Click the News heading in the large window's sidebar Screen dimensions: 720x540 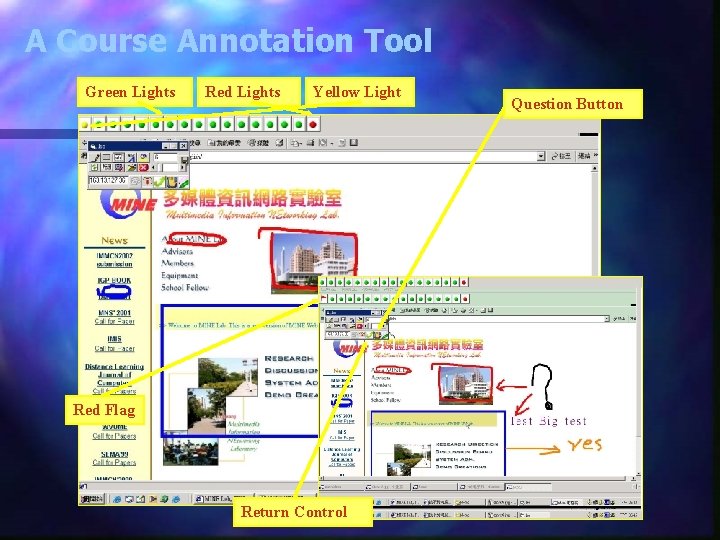coord(114,240)
